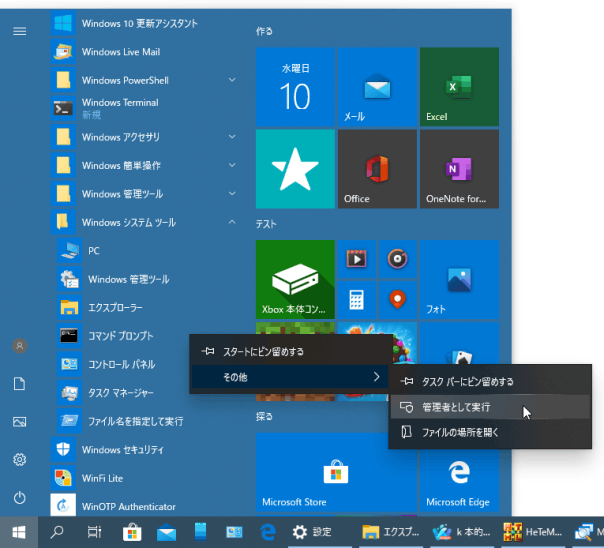Screen dimensions: 604x548
Task: Open Settings gear in the Start sidebar
Action: point(20,459)
